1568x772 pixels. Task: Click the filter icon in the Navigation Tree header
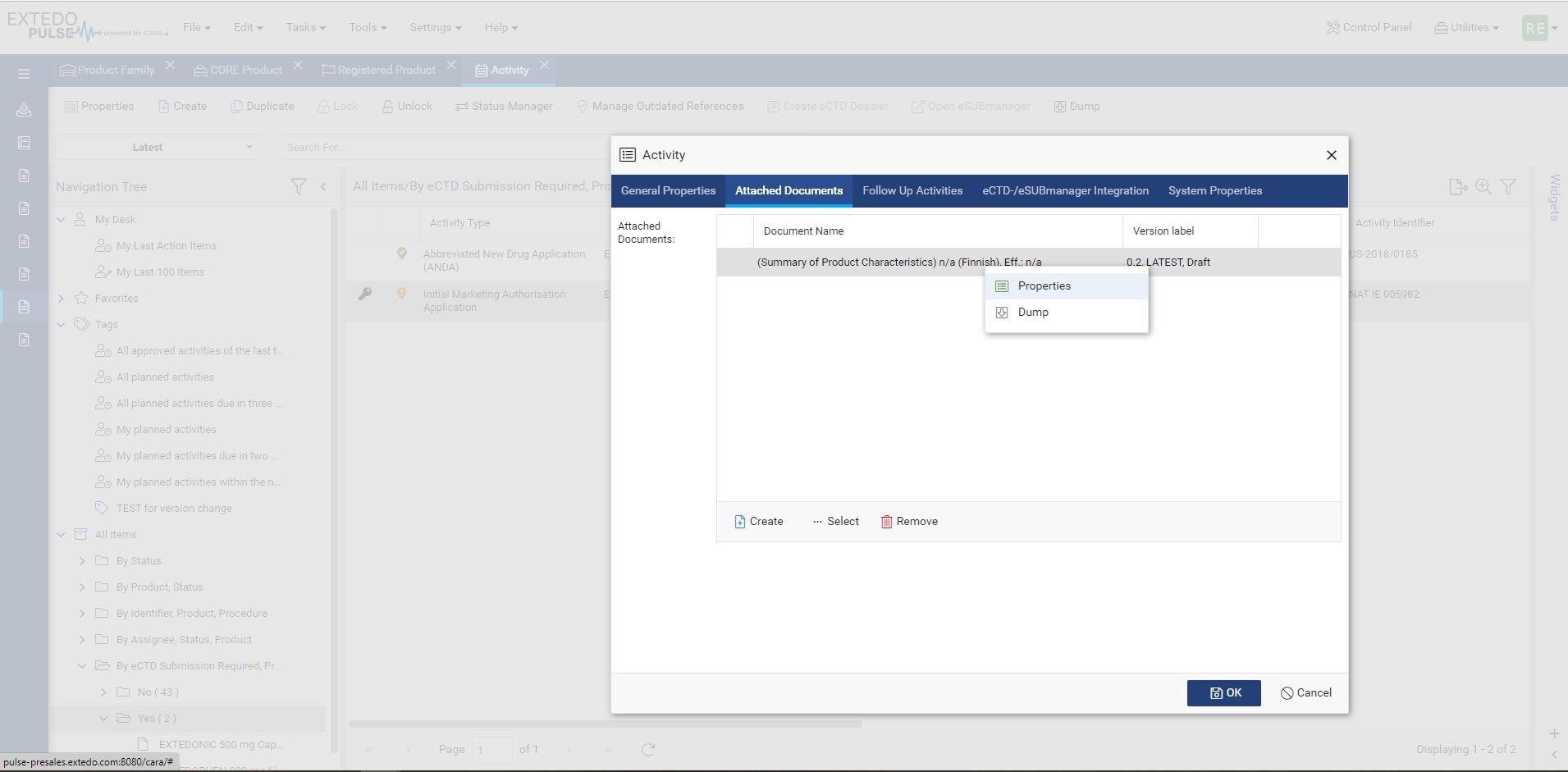[x=298, y=186]
